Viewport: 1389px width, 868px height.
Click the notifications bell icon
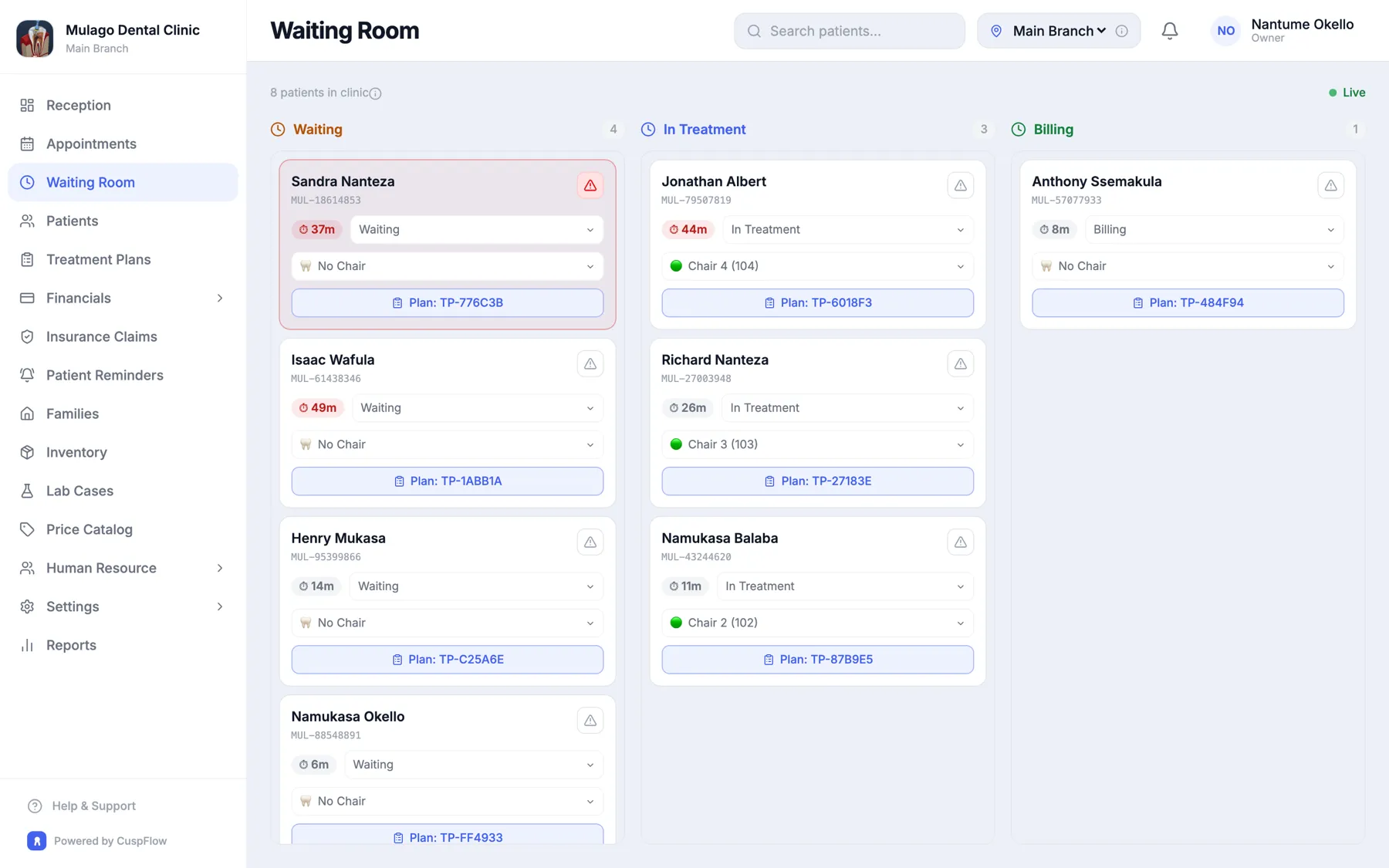point(1169,31)
